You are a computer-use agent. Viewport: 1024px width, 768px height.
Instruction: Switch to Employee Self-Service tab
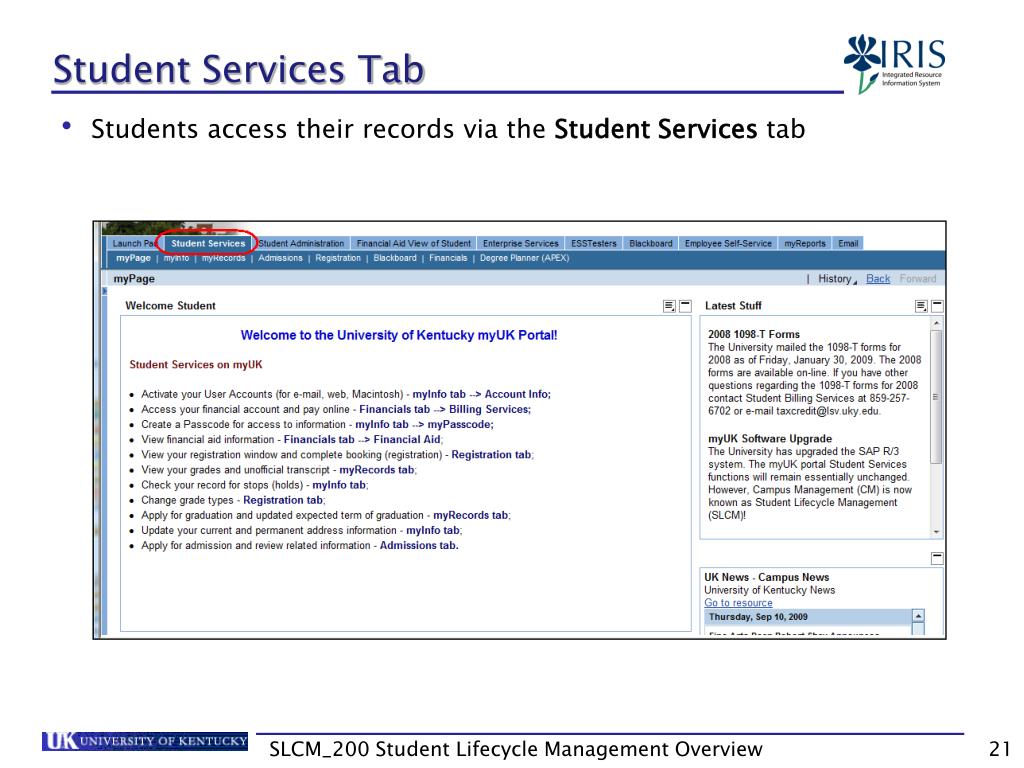(728, 243)
